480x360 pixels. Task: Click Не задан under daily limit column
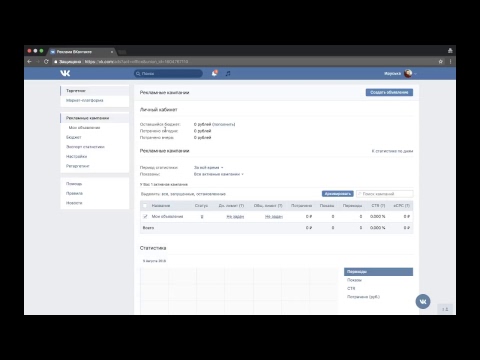click(235, 217)
